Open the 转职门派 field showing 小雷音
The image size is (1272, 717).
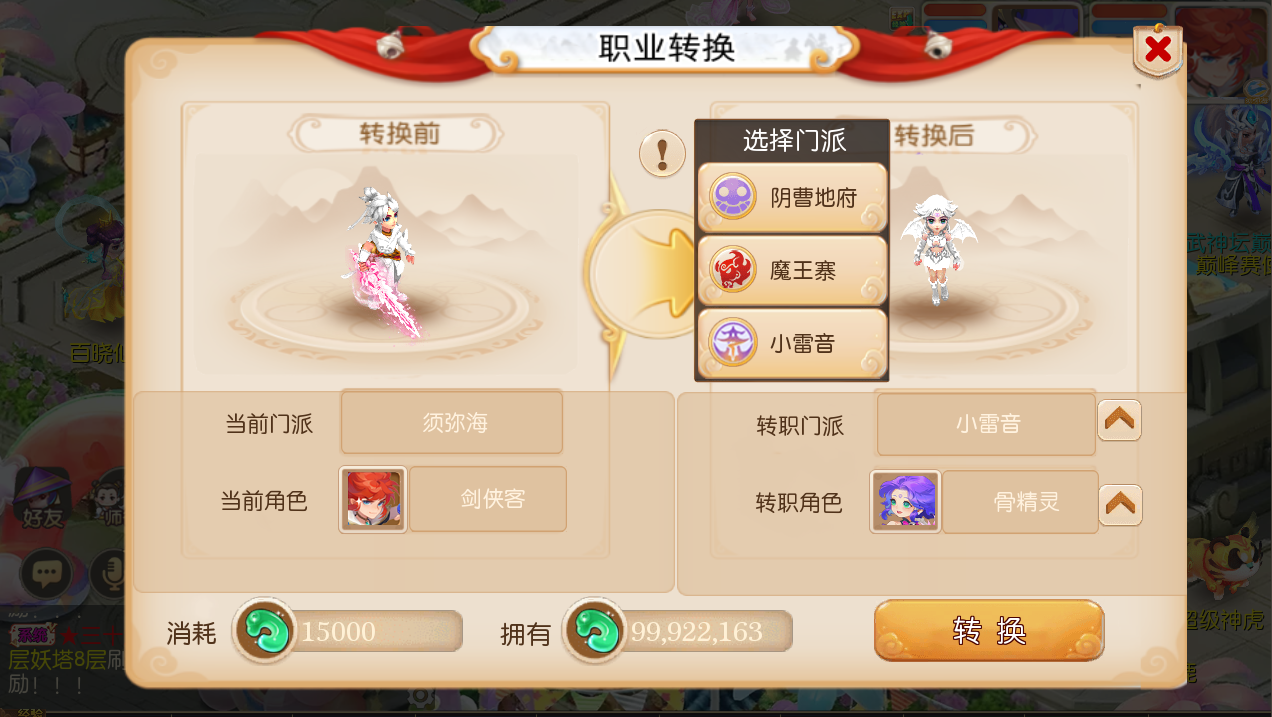tap(986, 424)
